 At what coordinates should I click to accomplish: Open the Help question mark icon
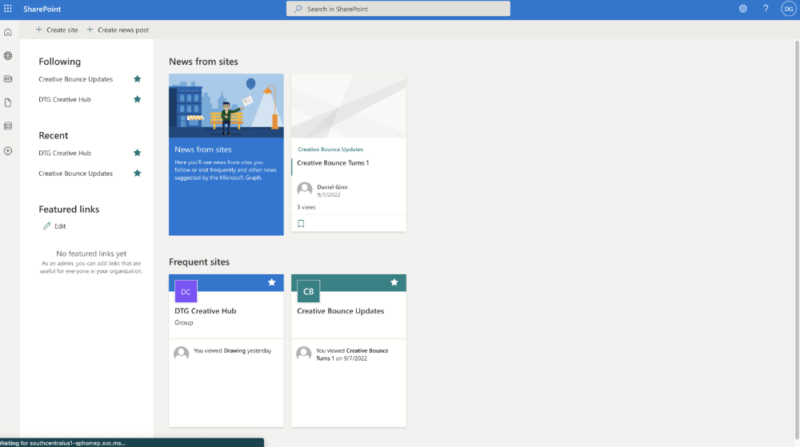point(766,9)
